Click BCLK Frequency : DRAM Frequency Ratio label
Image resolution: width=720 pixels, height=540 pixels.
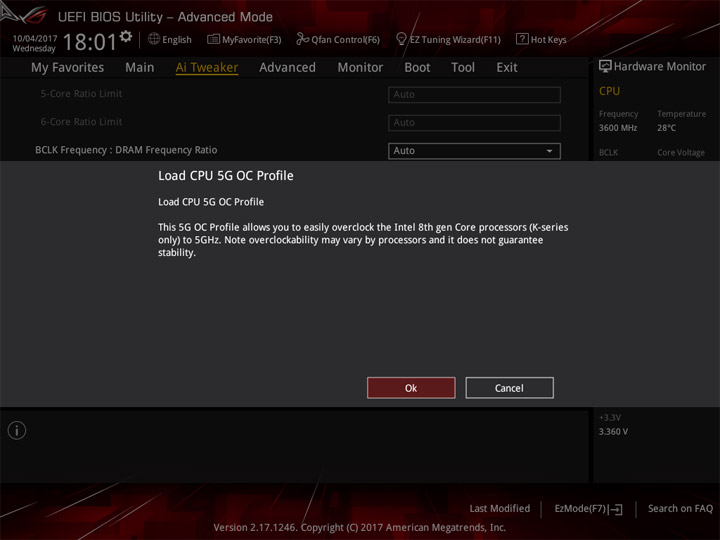pyautogui.click(x=126, y=150)
